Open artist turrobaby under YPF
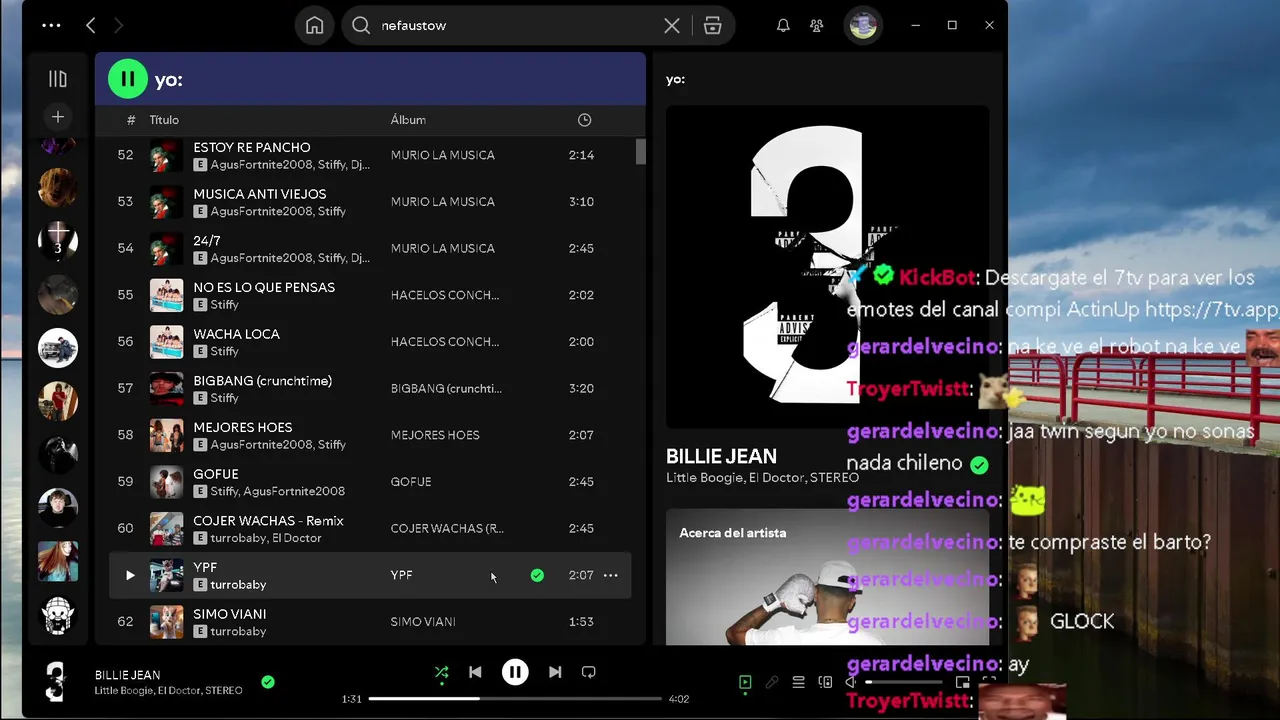The width and height of the screenshot is (1280, 720). coord(238,585)
